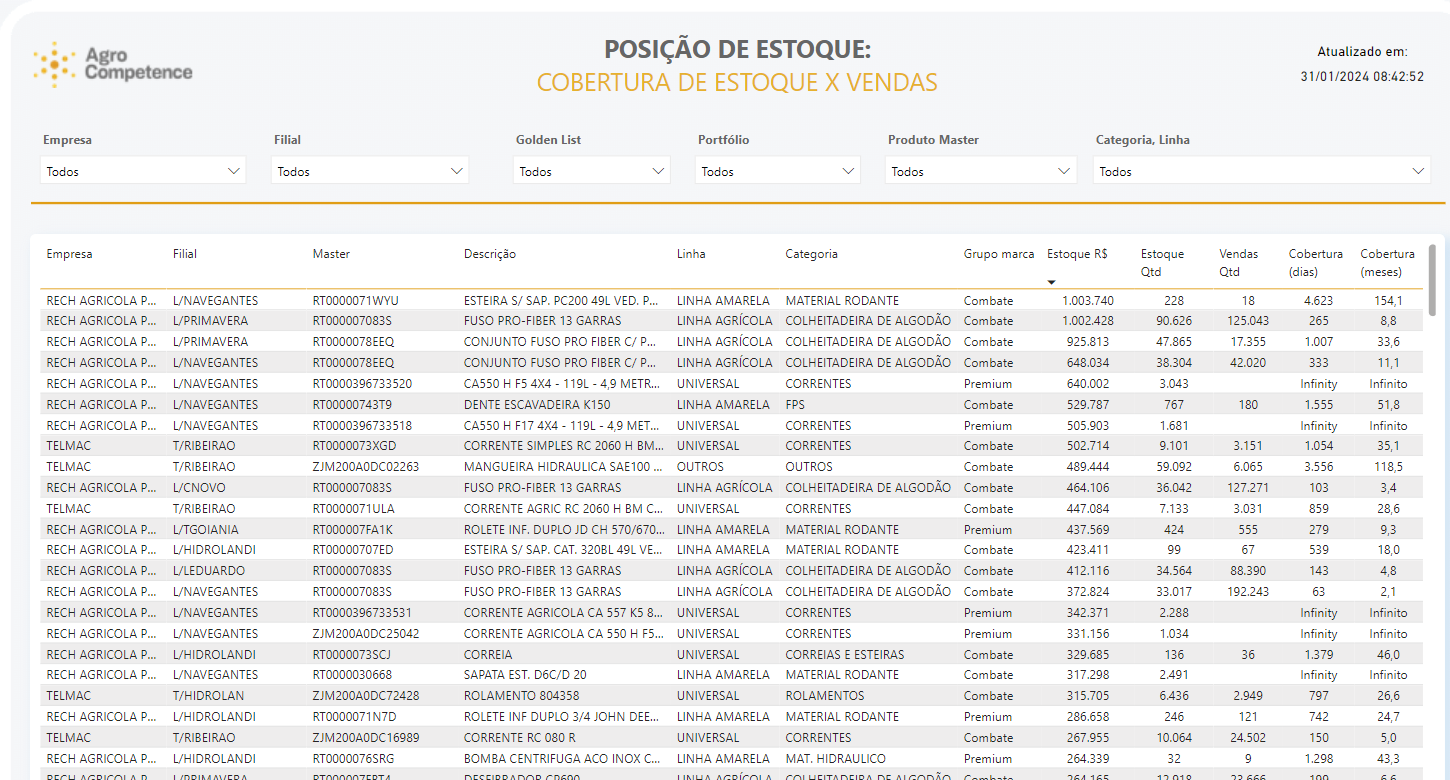Click the table vertical scrollbar thumb
1450x780 pixels.
(x=1433, y=281)
